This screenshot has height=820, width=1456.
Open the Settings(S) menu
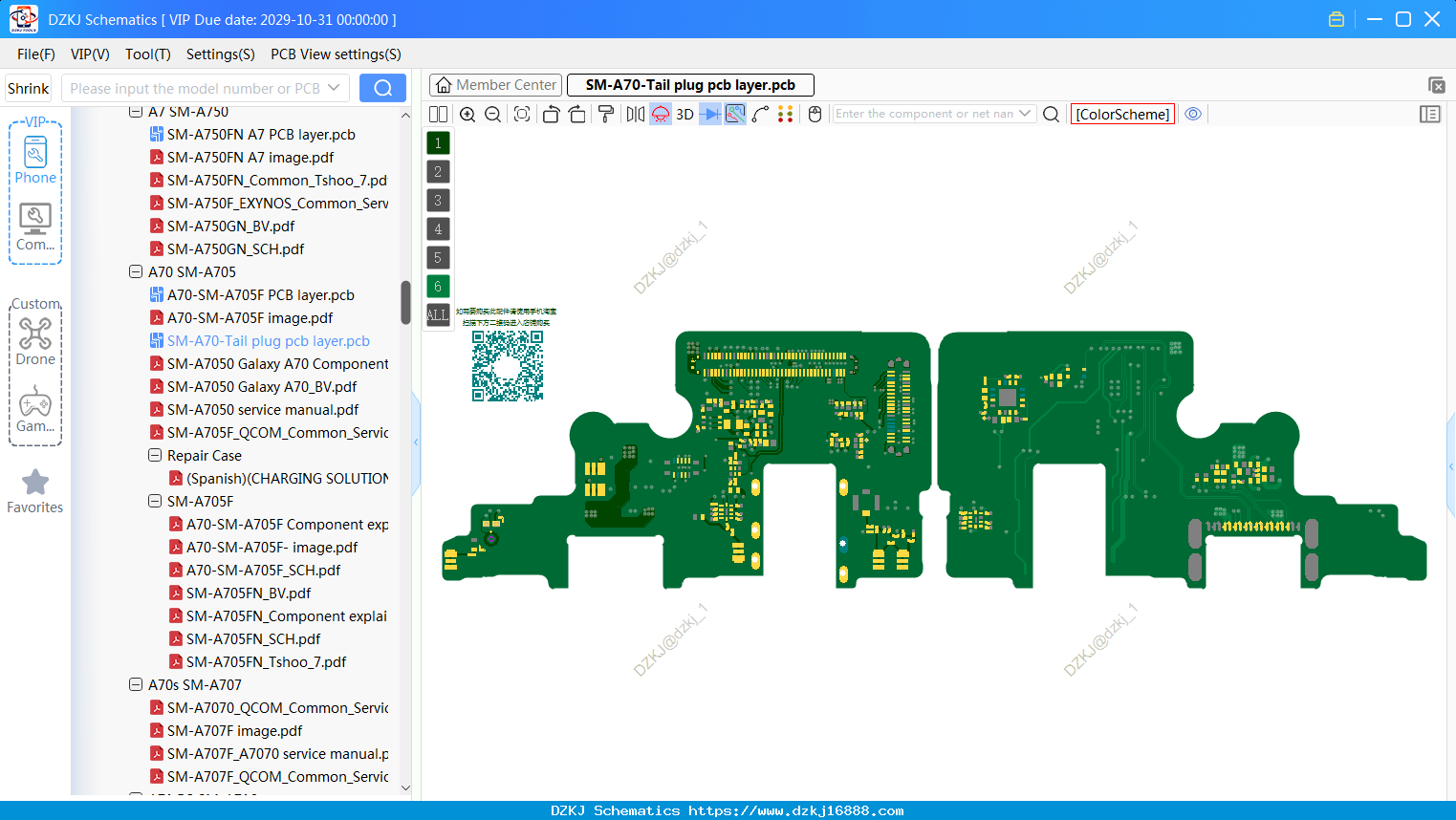(x=221, y=54)
